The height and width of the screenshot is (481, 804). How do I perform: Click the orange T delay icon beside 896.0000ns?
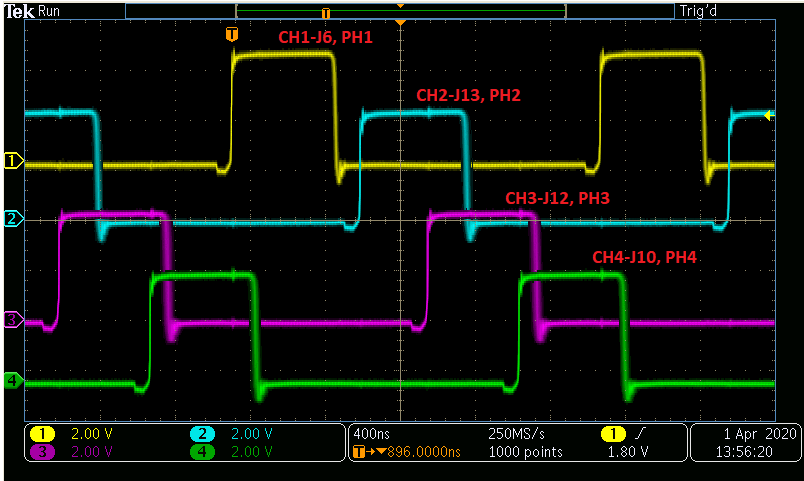click(359, 452)
